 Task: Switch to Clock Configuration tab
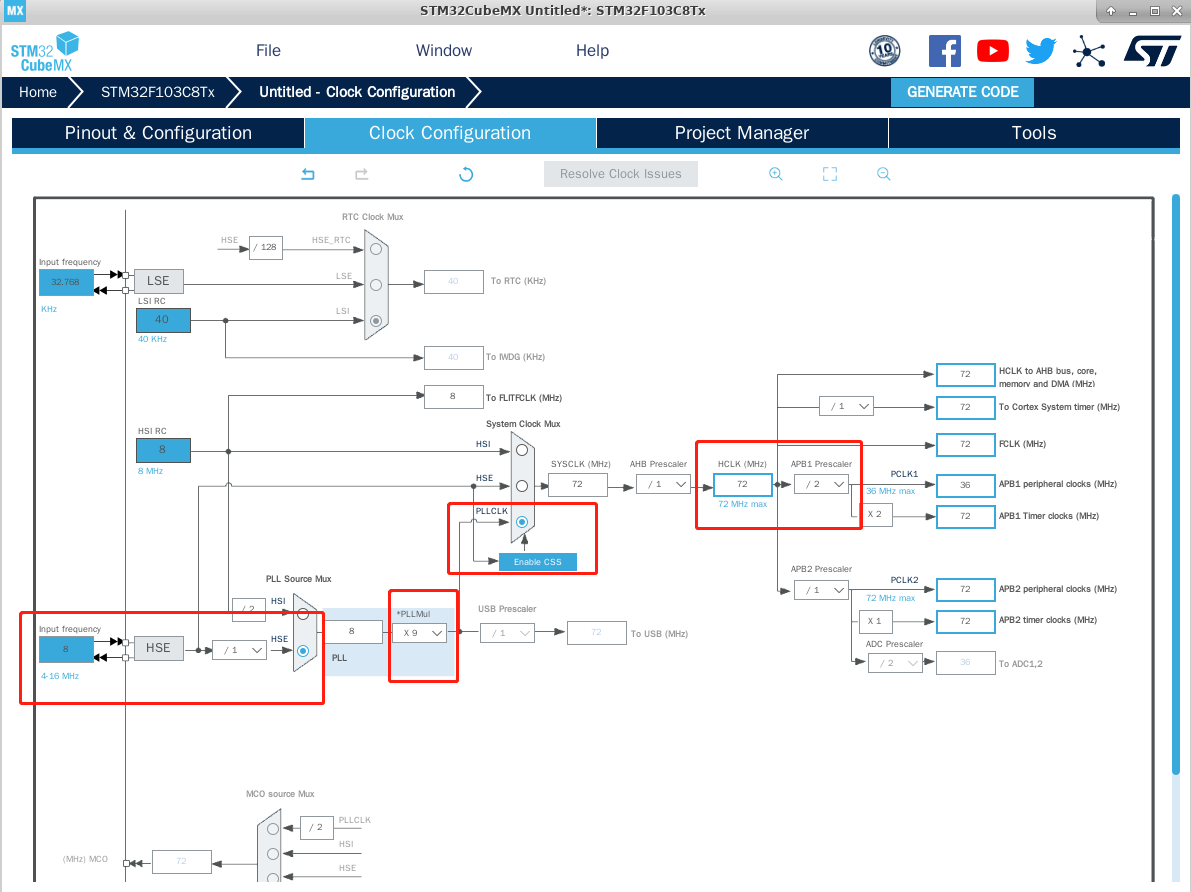[450, 133]
